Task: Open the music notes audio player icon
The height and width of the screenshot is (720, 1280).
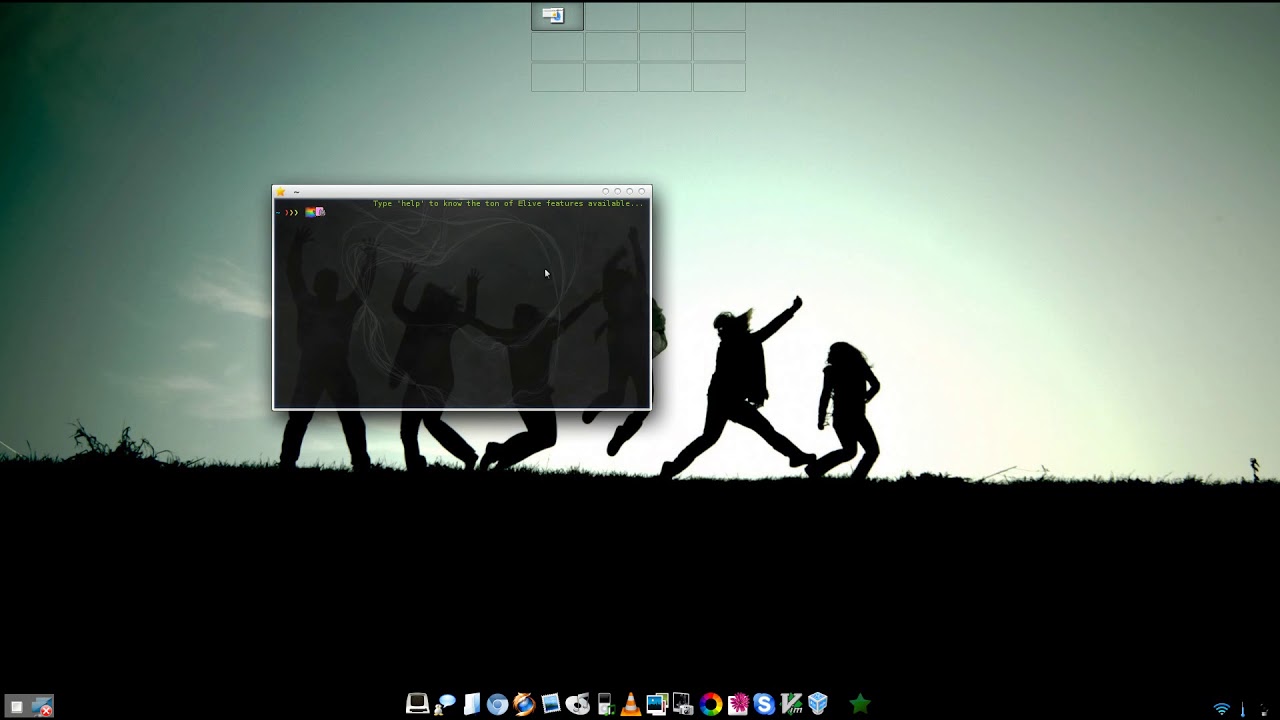Action: 577,704
